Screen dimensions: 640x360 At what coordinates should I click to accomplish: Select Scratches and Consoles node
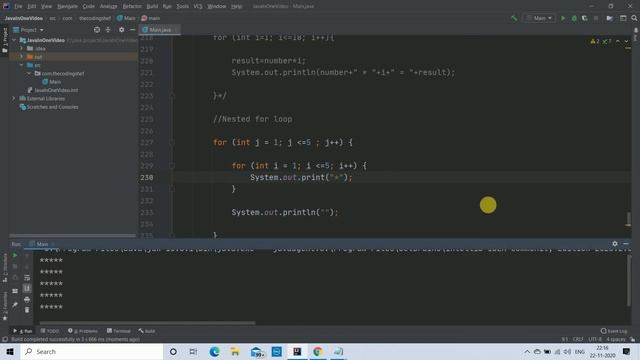click(x=49, y=107)
